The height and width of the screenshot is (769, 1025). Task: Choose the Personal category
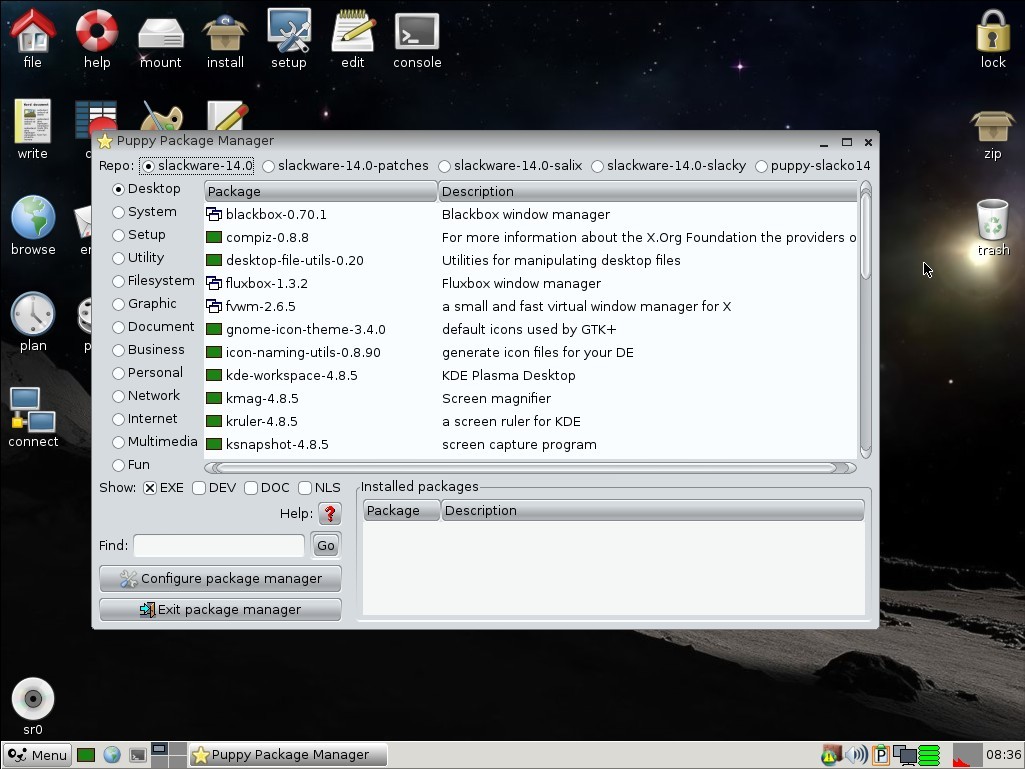pyautogui.click(x=148, y=373)
